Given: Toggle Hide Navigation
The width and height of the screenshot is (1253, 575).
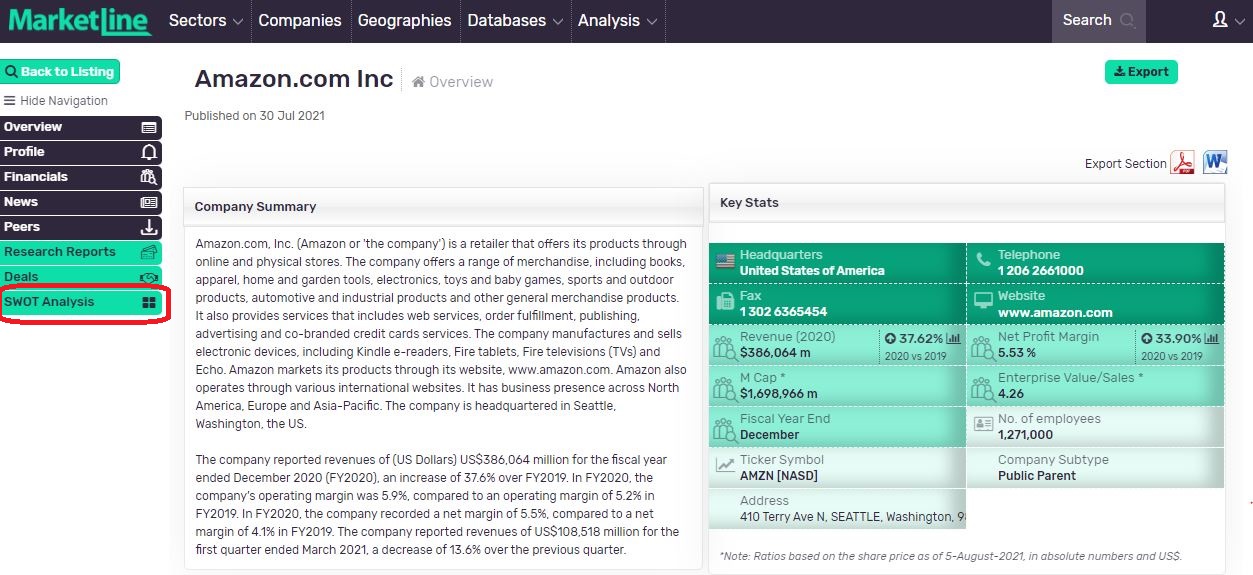Looking at the screenshot, I should (56, 101).
